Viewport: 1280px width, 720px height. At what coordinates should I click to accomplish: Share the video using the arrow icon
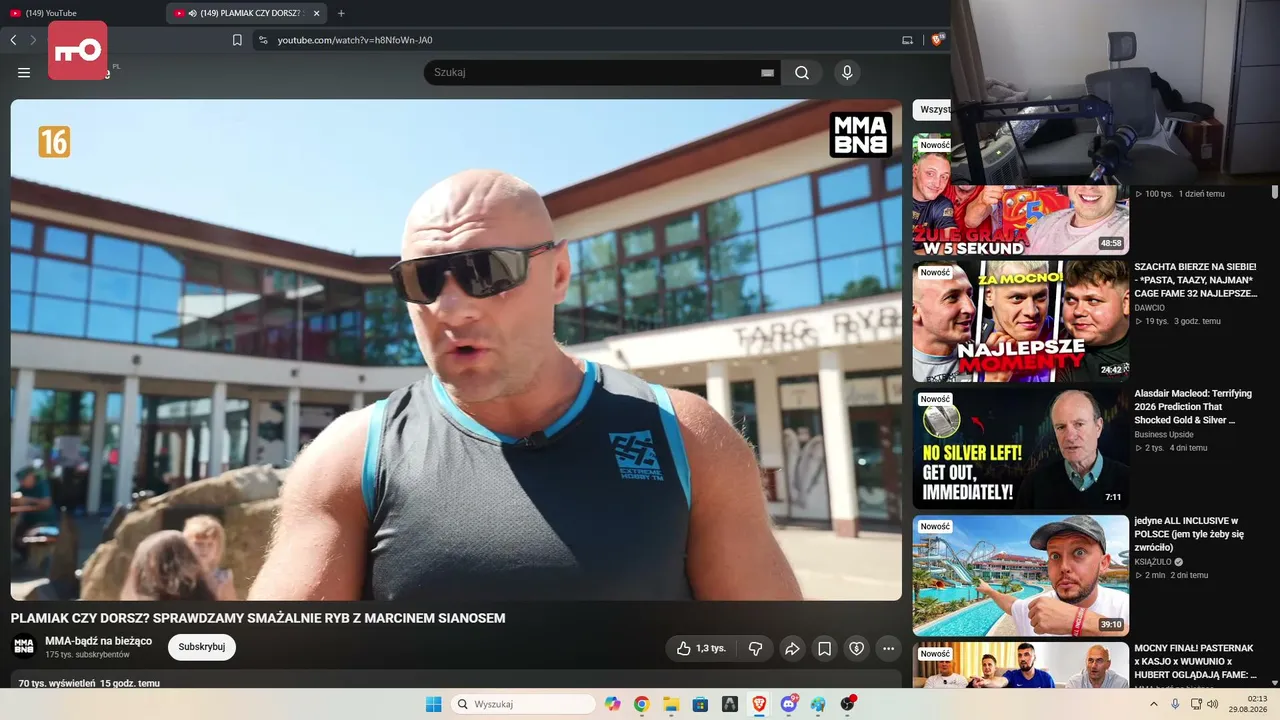click(792, 648)
